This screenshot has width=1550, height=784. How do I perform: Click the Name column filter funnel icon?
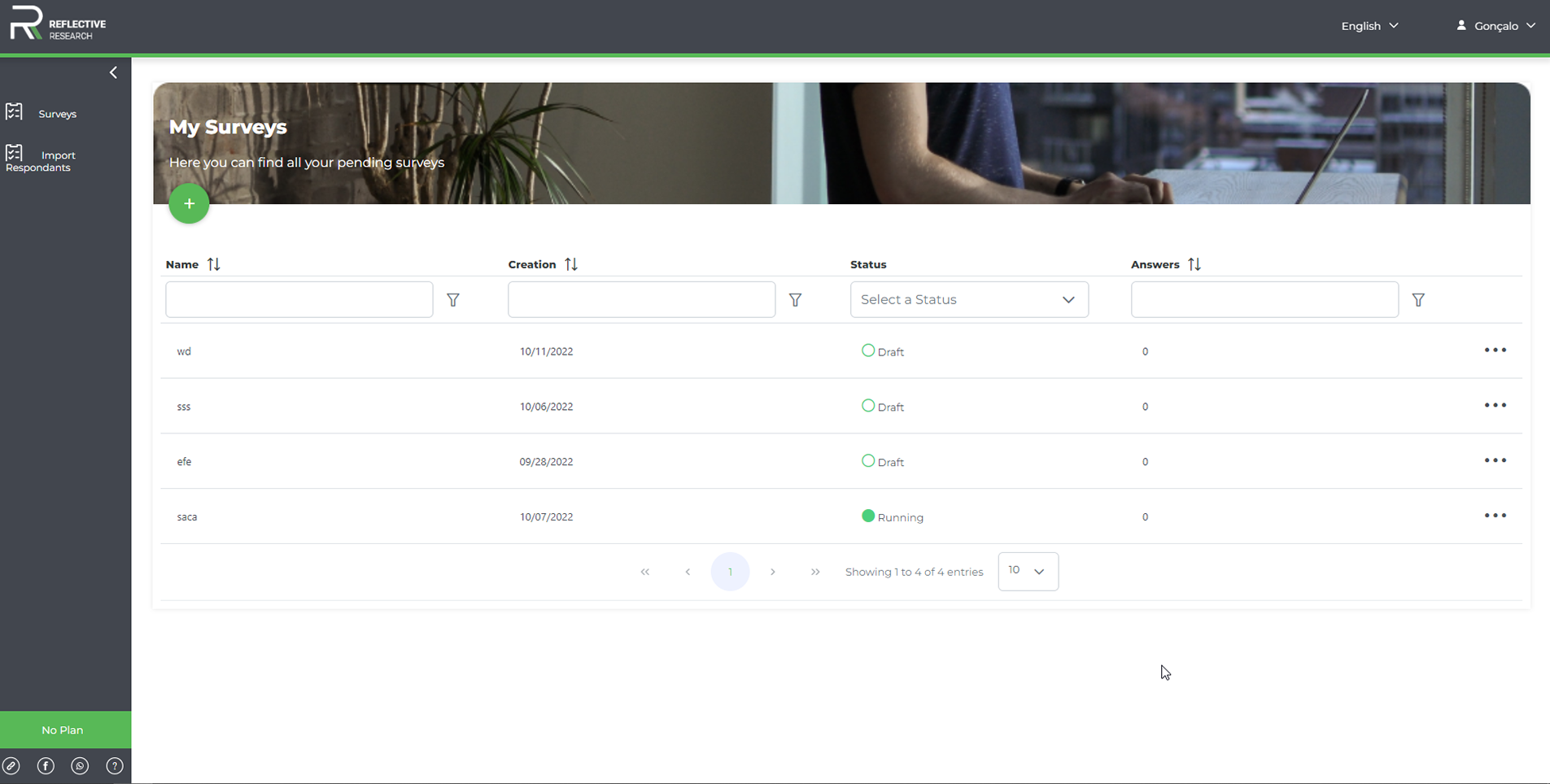[x=453, y=300]
